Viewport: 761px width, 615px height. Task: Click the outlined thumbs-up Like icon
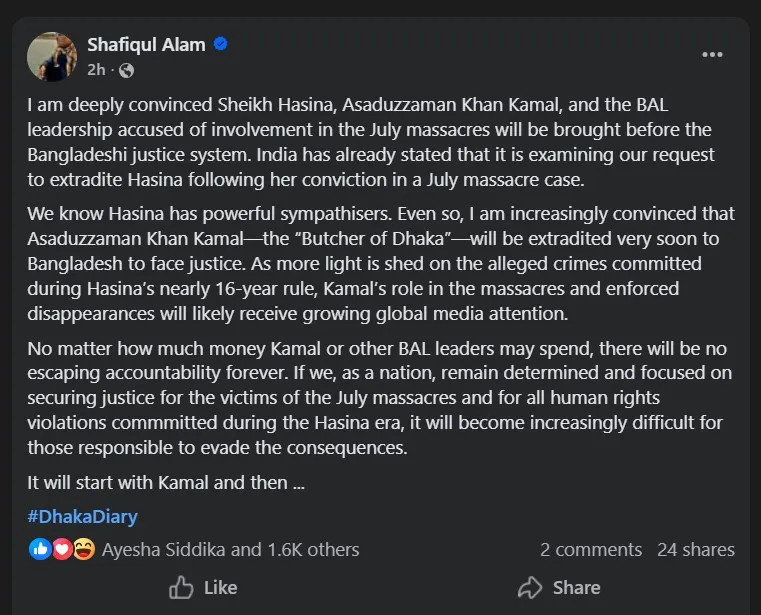click(x=181, y=587)
